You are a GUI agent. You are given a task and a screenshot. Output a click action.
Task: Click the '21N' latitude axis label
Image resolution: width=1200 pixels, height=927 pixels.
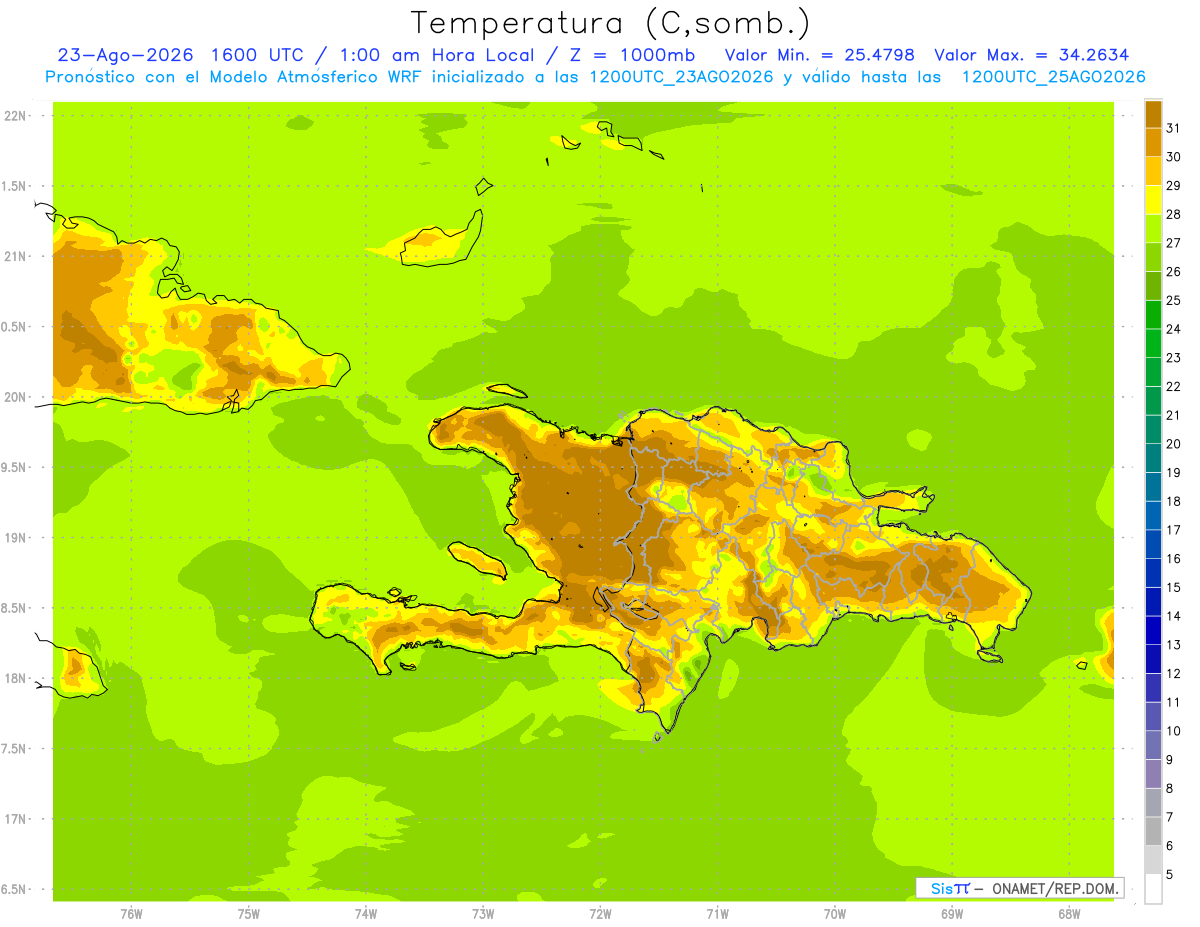[x=17, y=256]
